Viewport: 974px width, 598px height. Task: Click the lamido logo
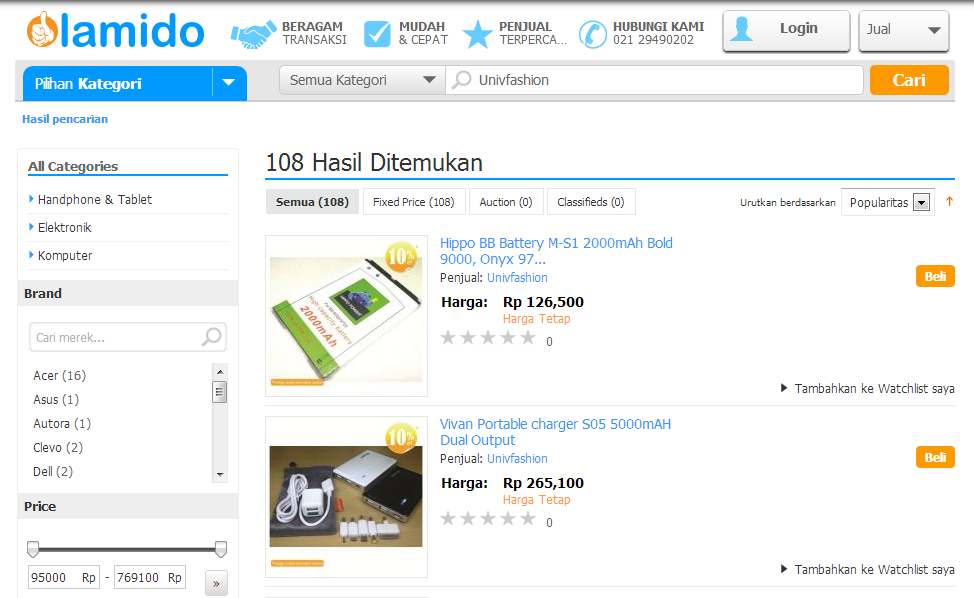pos(115,30)
